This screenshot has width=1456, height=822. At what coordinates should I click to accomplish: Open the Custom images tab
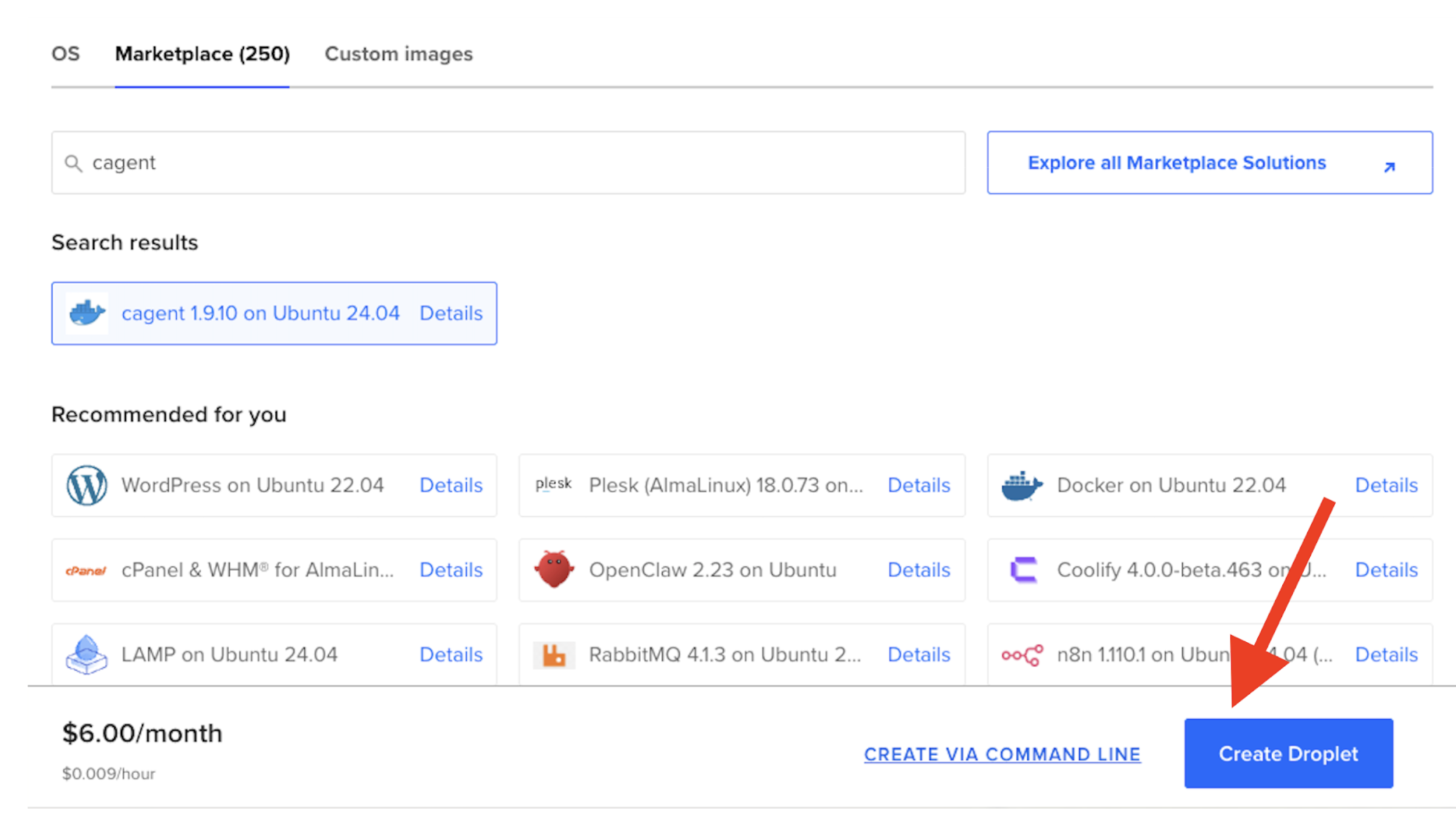398,54
